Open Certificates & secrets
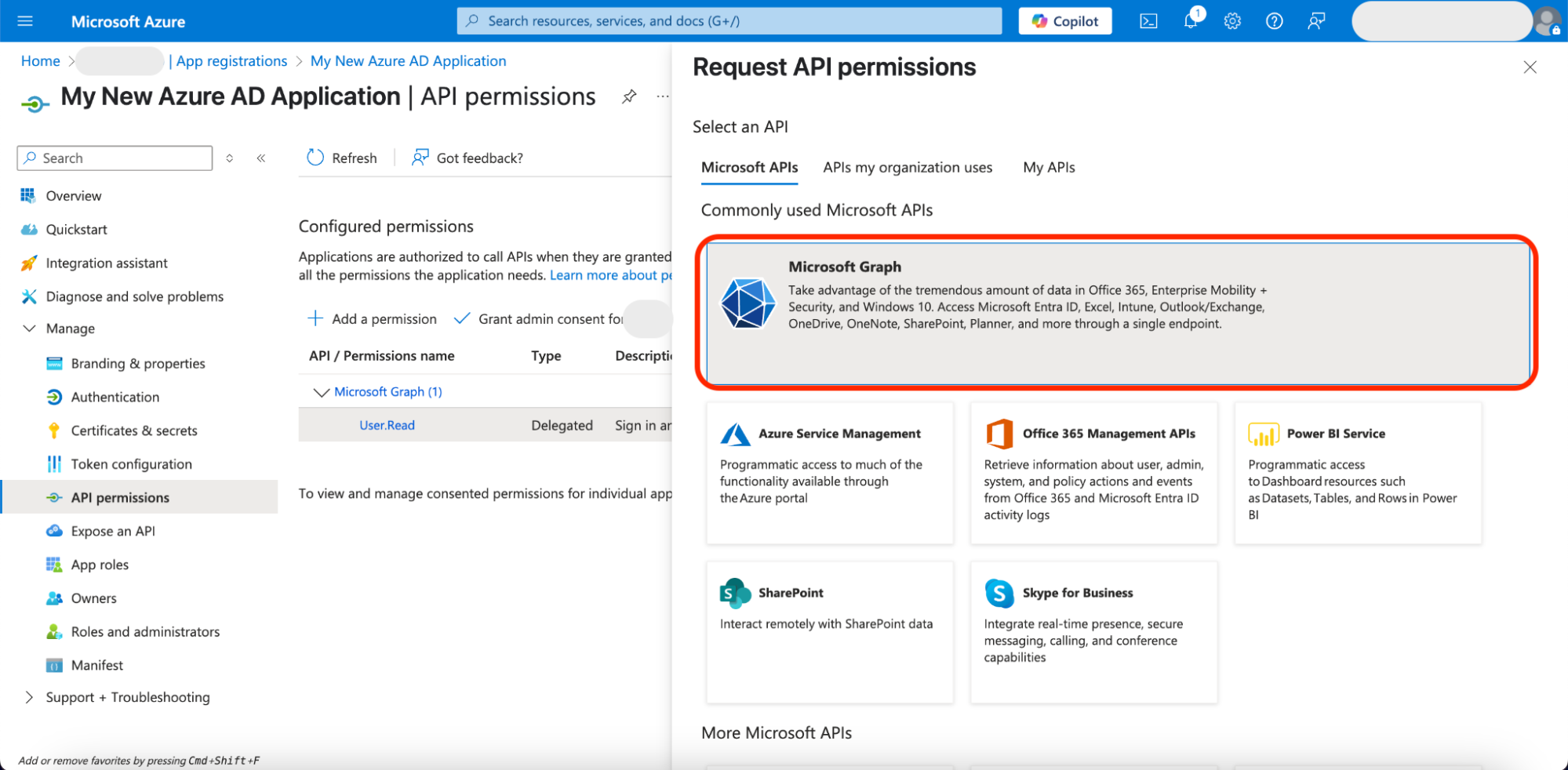The image size is (1568, 770). tap(134, 431)
